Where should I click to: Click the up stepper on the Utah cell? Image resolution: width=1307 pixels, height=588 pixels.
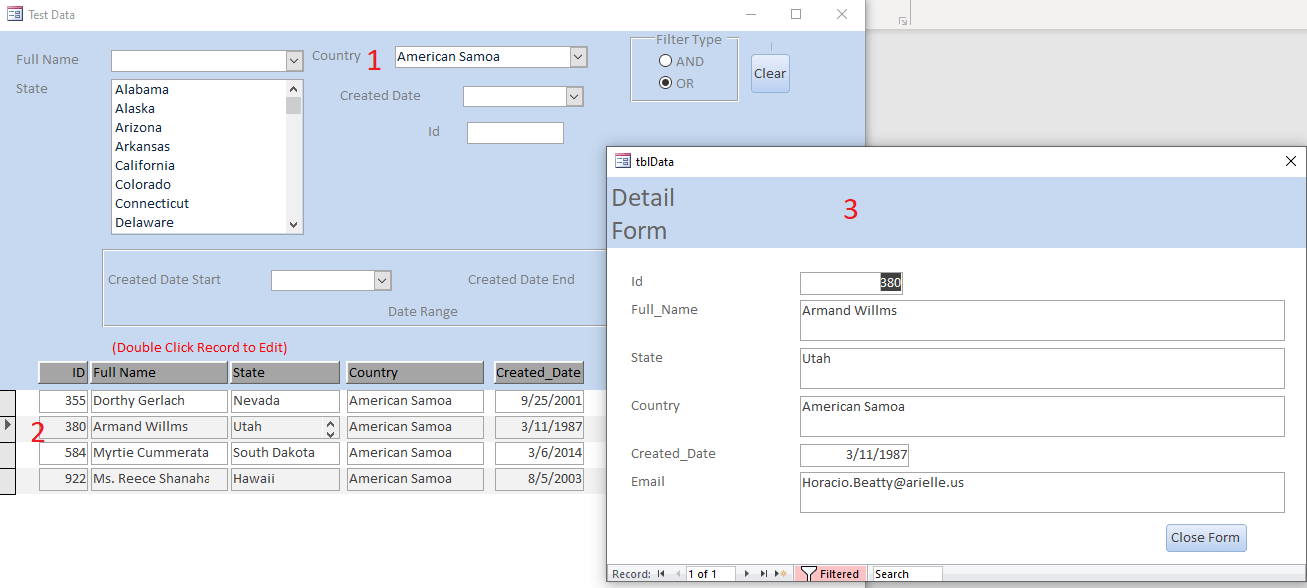[330, 421]
